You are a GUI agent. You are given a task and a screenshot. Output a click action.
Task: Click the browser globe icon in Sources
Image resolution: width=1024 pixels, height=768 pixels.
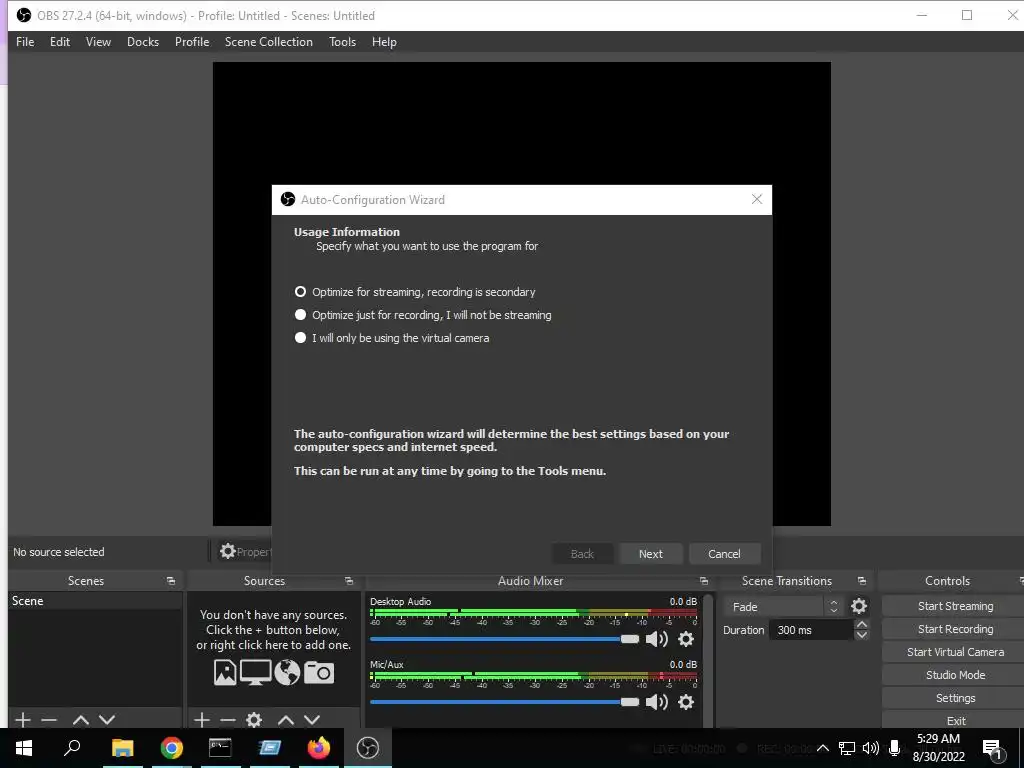tap(287, 672)
